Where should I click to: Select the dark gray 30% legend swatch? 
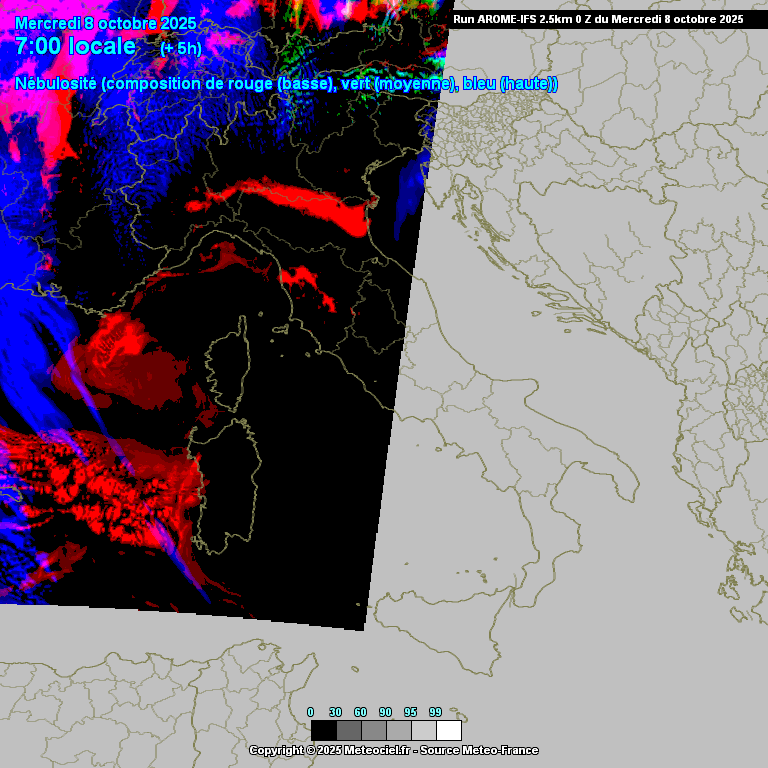click(349, 730)
